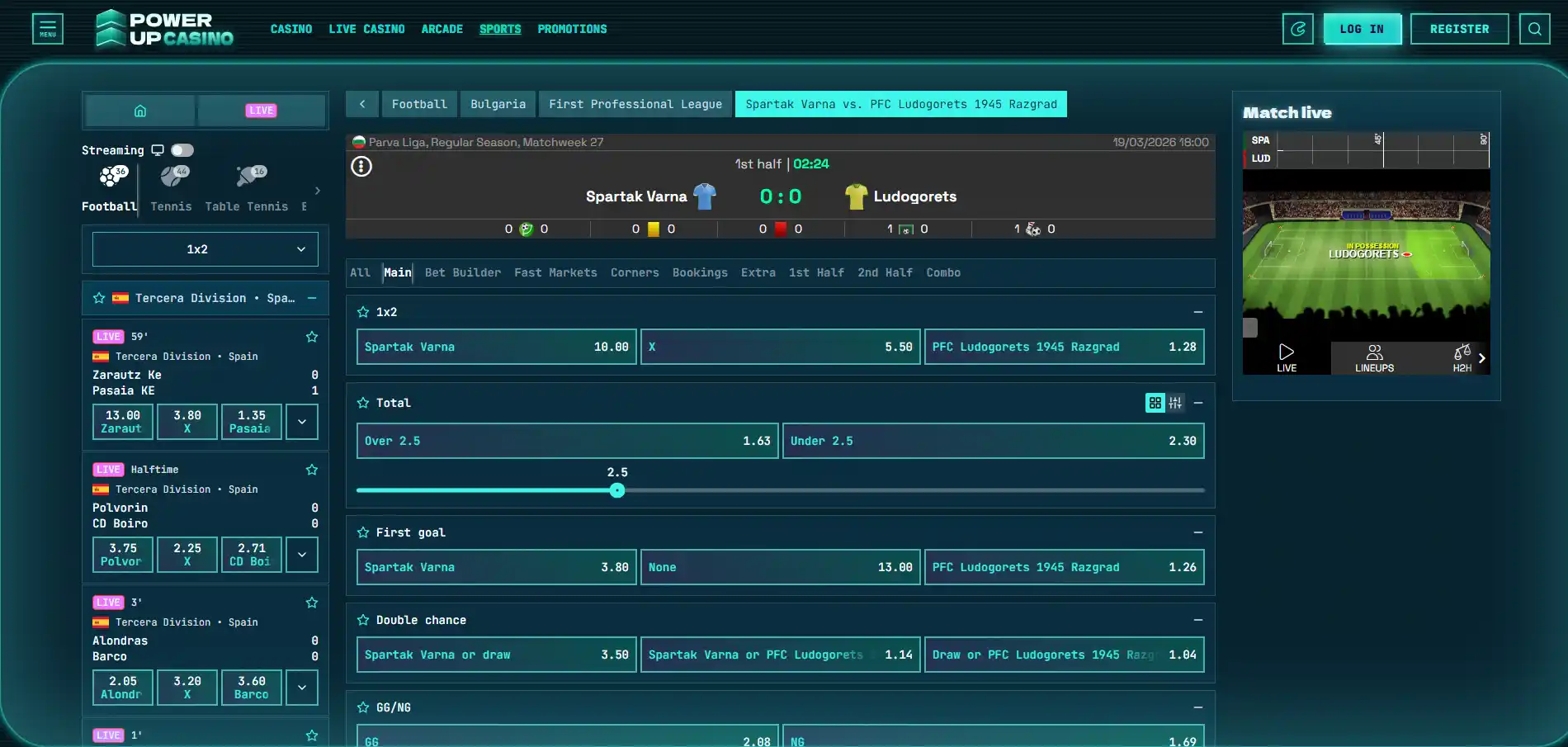Screen dimensions: 1568x747
Task: Click the REGISTER button
Action: pos(1460,29)
